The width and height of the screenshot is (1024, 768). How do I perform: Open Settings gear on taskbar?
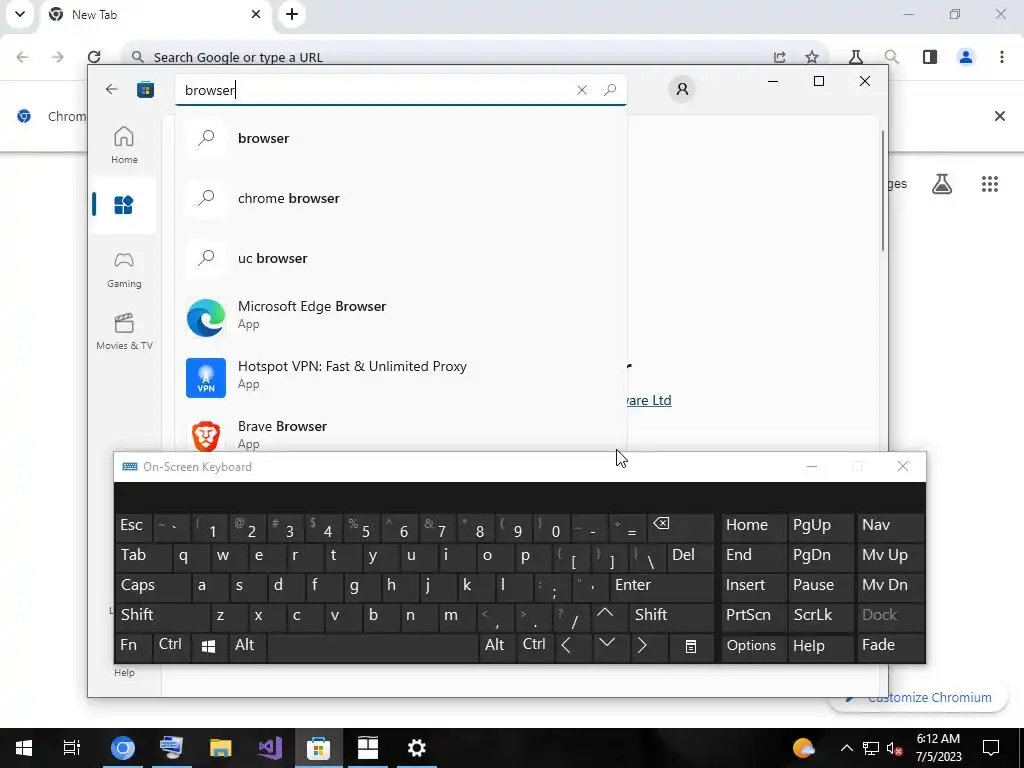417,748
